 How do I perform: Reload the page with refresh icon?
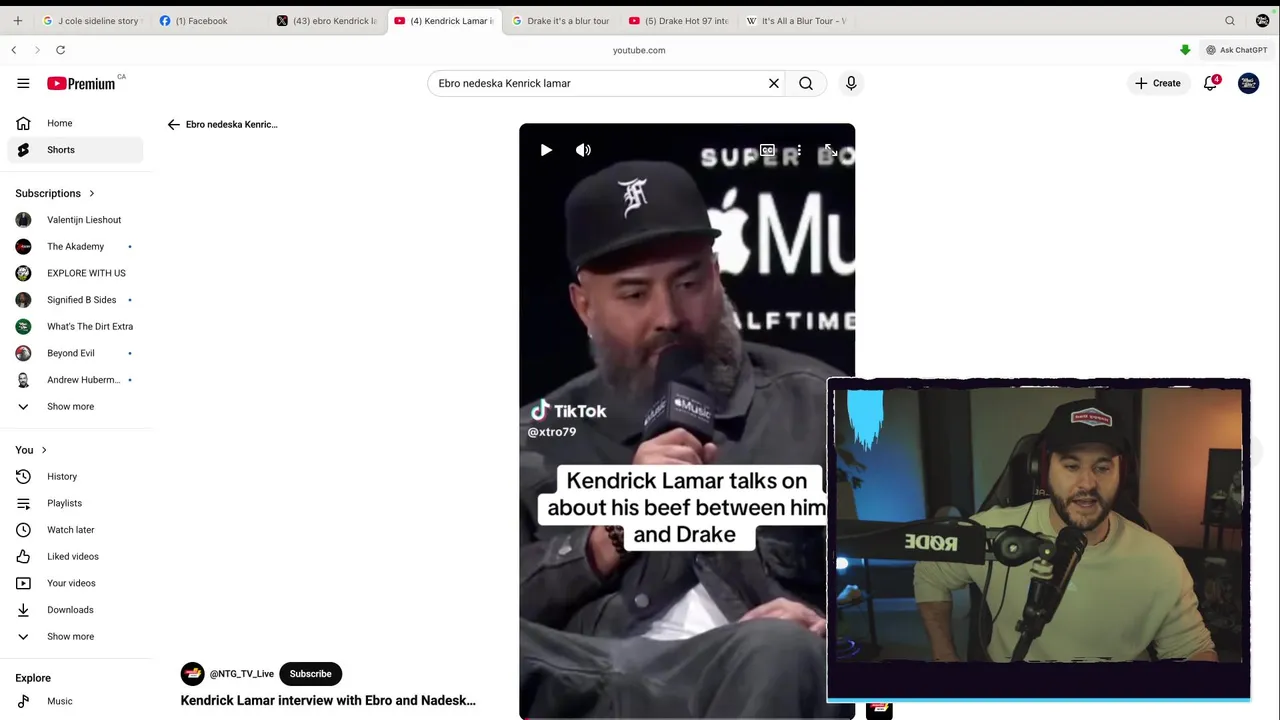tap(60, 50)
